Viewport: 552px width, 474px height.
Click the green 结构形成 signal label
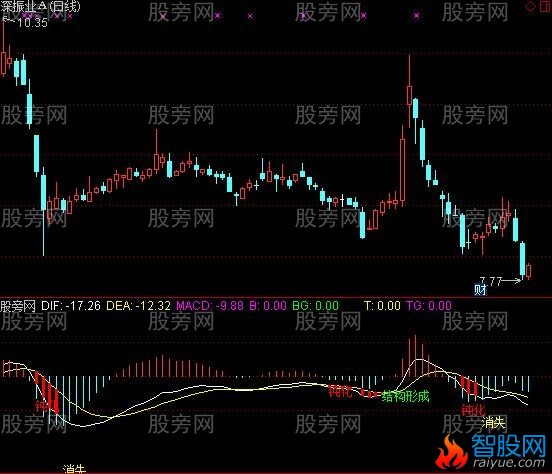pos(406,397)
